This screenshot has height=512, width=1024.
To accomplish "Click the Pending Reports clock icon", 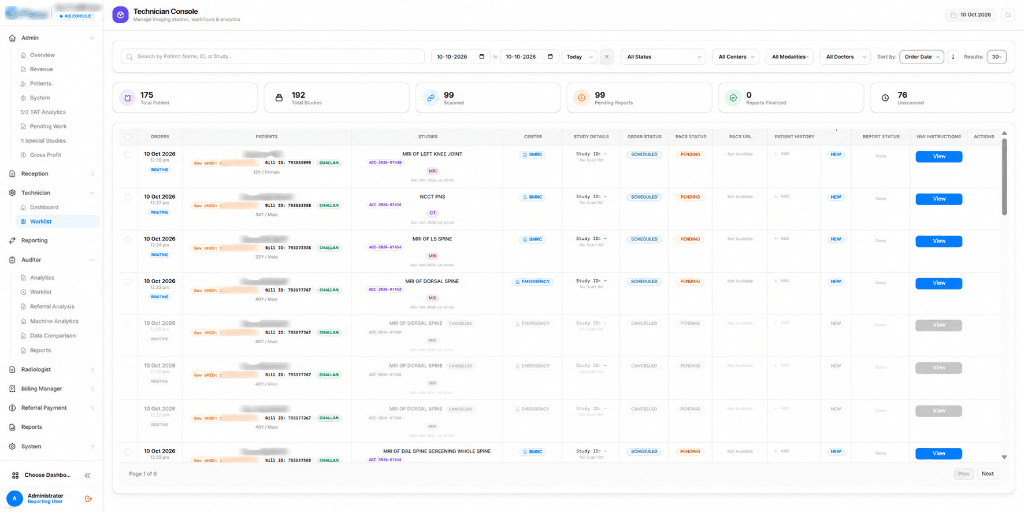I will point(582,98).
